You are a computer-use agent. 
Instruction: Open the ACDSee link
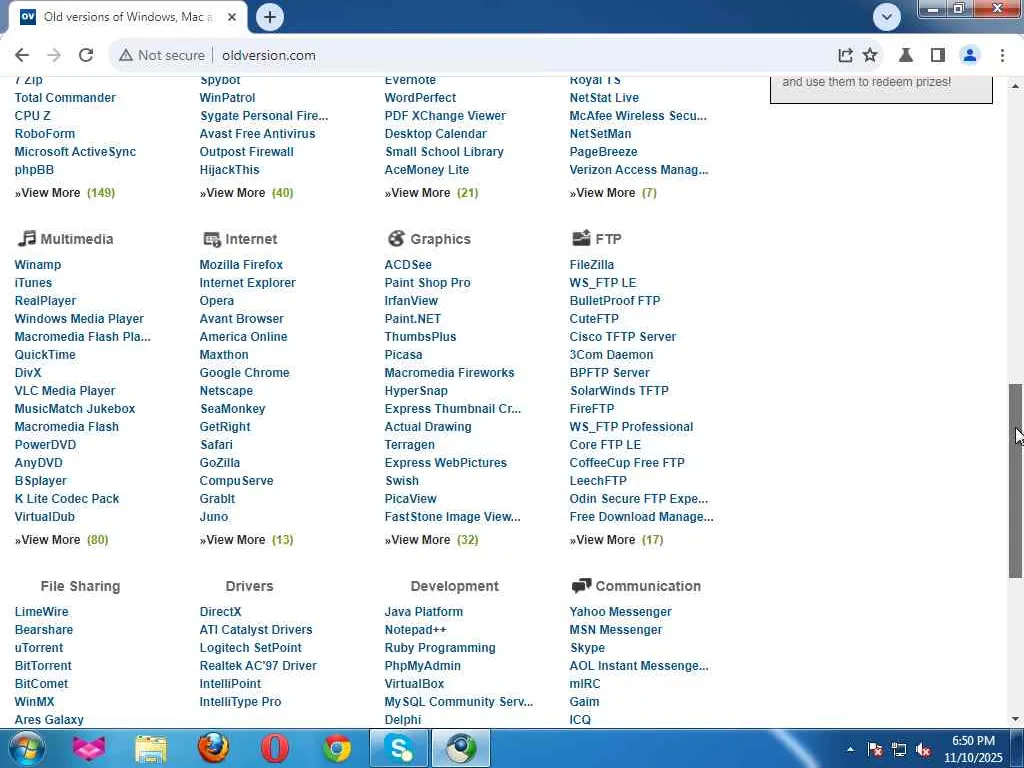pyautogui.click(x=408, y=265)
